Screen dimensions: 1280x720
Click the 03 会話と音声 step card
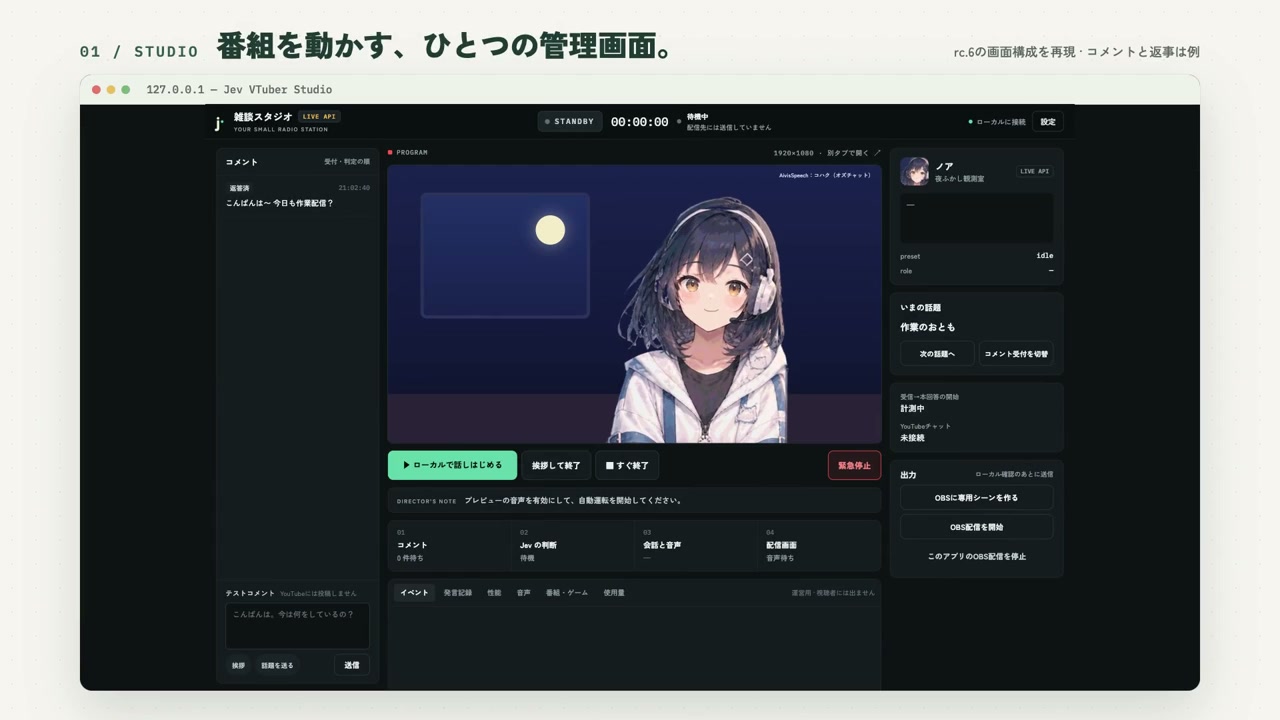tap(695, 545)
